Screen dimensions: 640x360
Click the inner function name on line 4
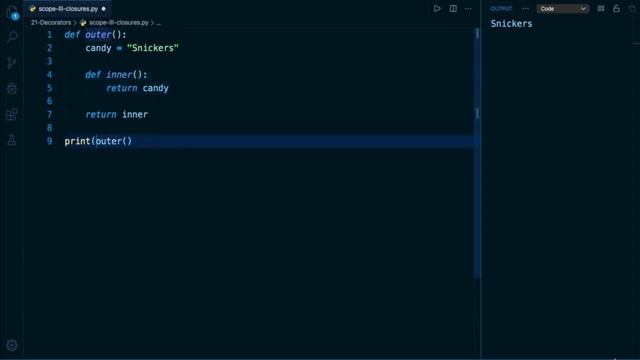click(x=119, y=75)
